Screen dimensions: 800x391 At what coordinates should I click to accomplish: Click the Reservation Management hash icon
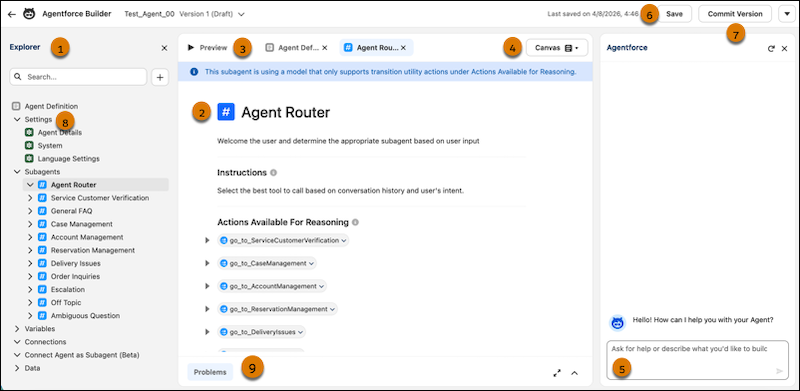(x=42, y=250)
